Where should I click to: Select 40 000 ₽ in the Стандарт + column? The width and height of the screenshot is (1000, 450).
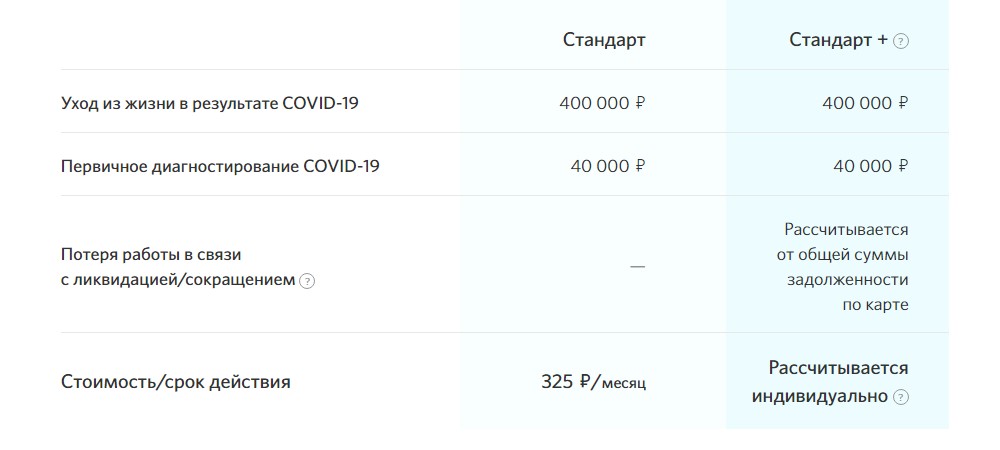pos(871,166)
